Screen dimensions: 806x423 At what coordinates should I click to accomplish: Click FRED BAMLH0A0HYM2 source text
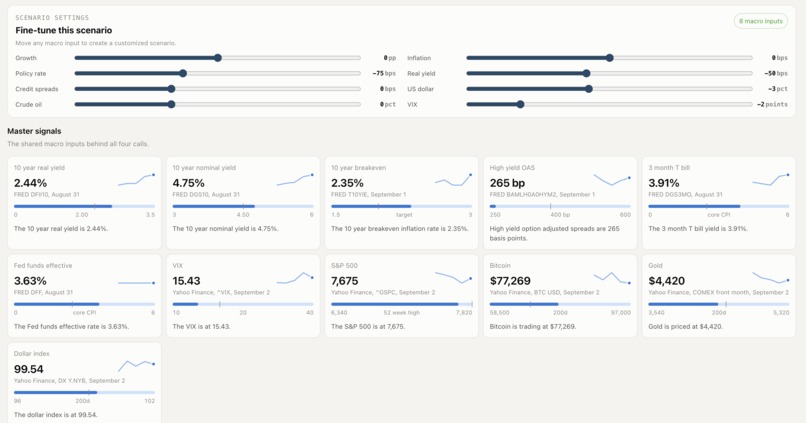(x=542, y=195)
